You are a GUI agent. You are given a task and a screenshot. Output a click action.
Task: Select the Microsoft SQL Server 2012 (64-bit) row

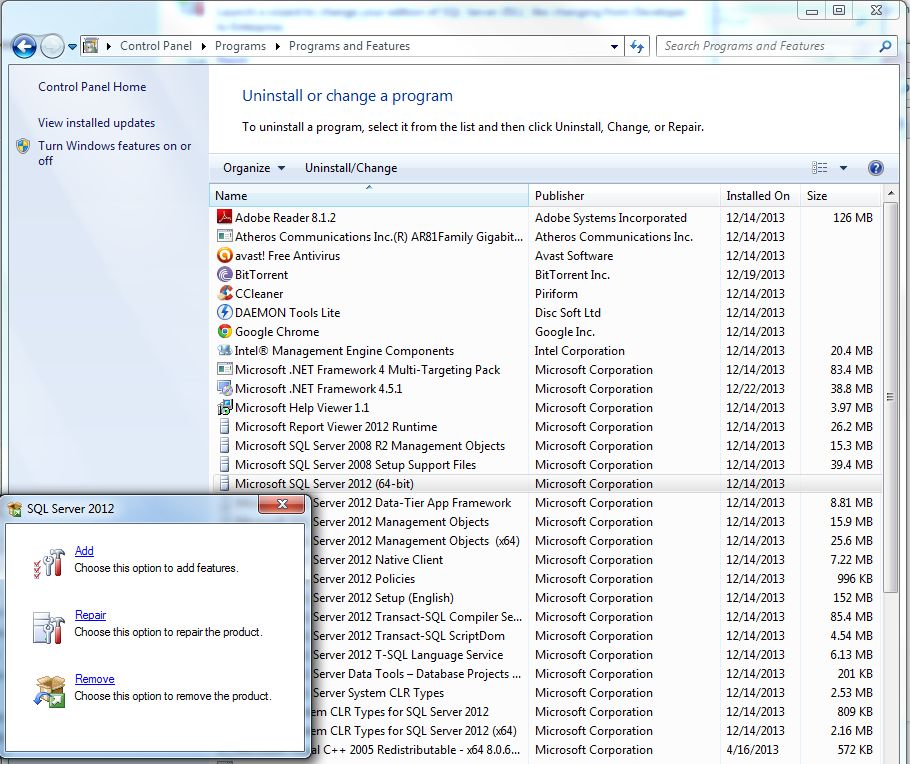point(546,484)
